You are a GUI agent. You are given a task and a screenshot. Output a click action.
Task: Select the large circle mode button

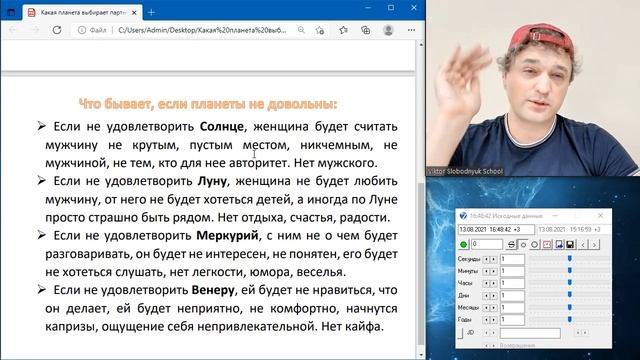click(x=534, y=244)
